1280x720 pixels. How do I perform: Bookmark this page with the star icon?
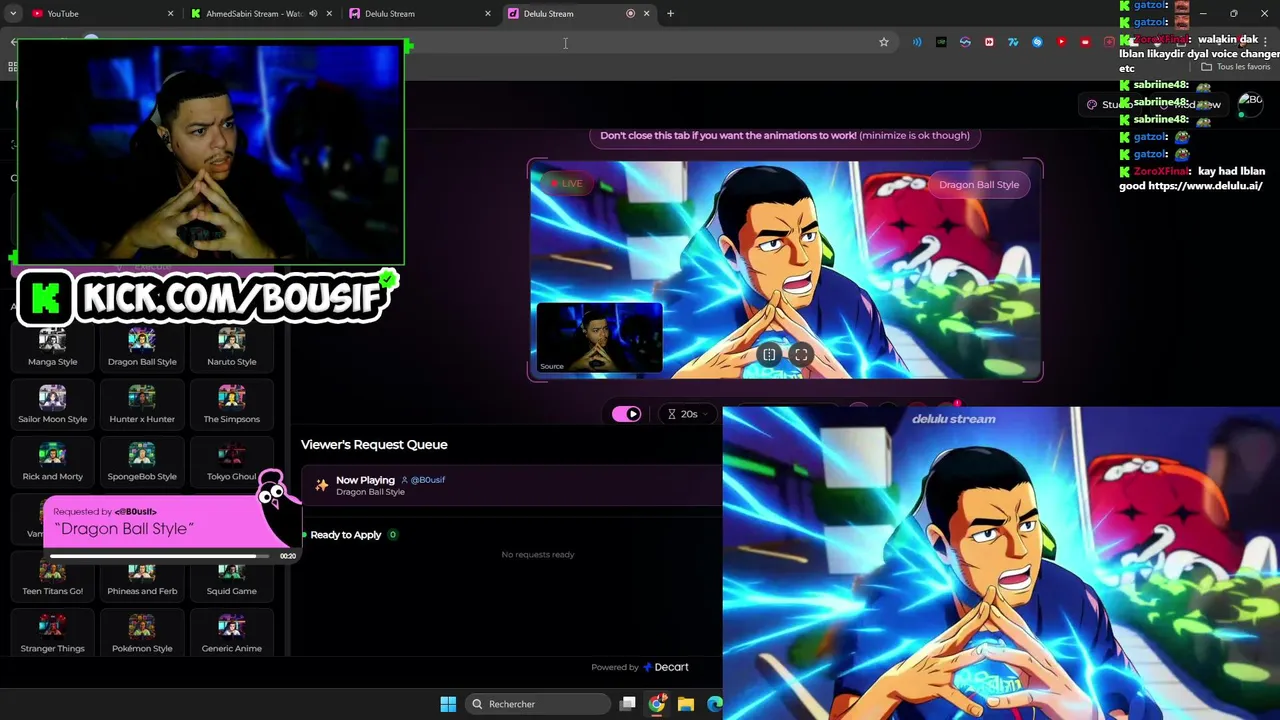pyautogui.click(x=884, y=42)
